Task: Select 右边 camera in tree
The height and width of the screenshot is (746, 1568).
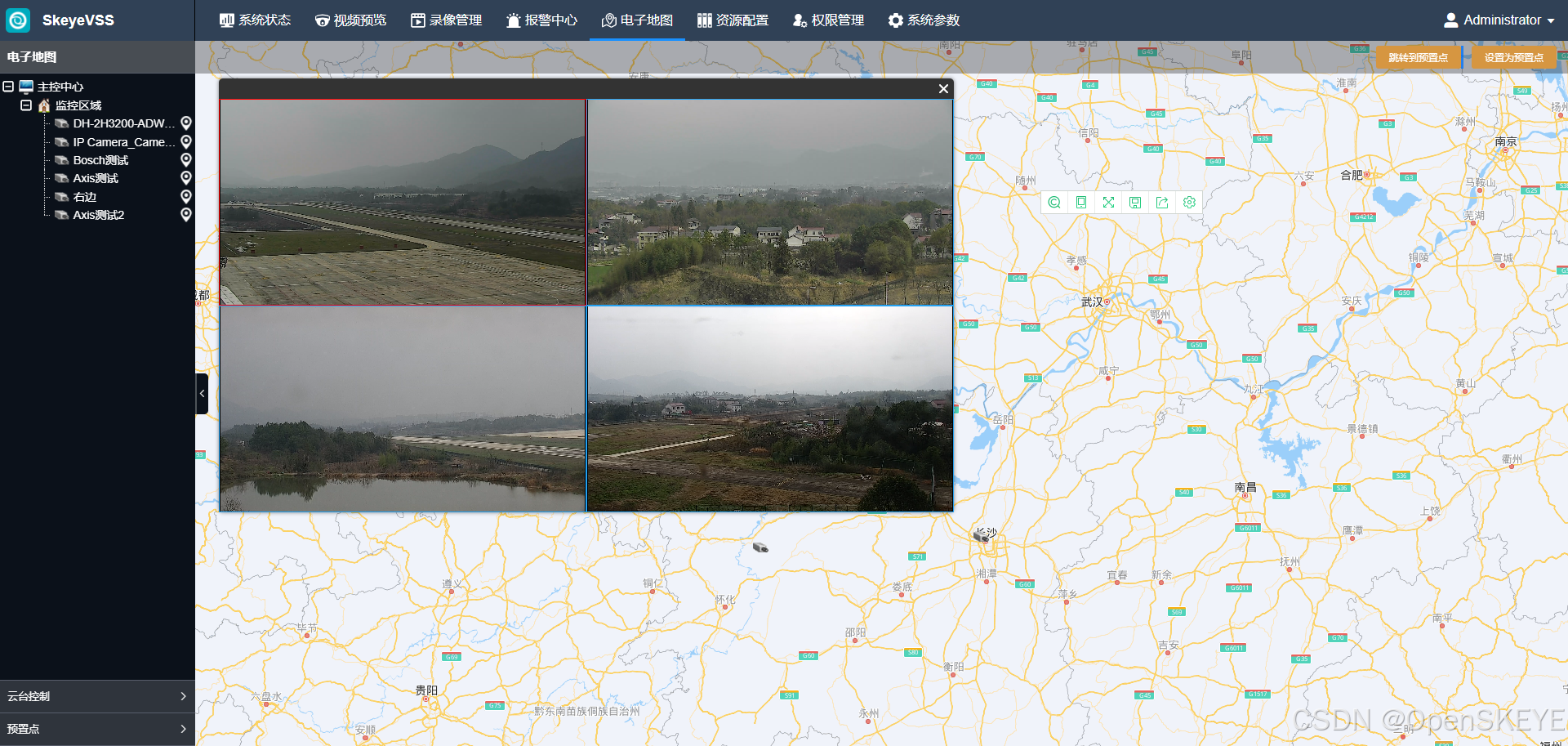Action: click(85, 197)
